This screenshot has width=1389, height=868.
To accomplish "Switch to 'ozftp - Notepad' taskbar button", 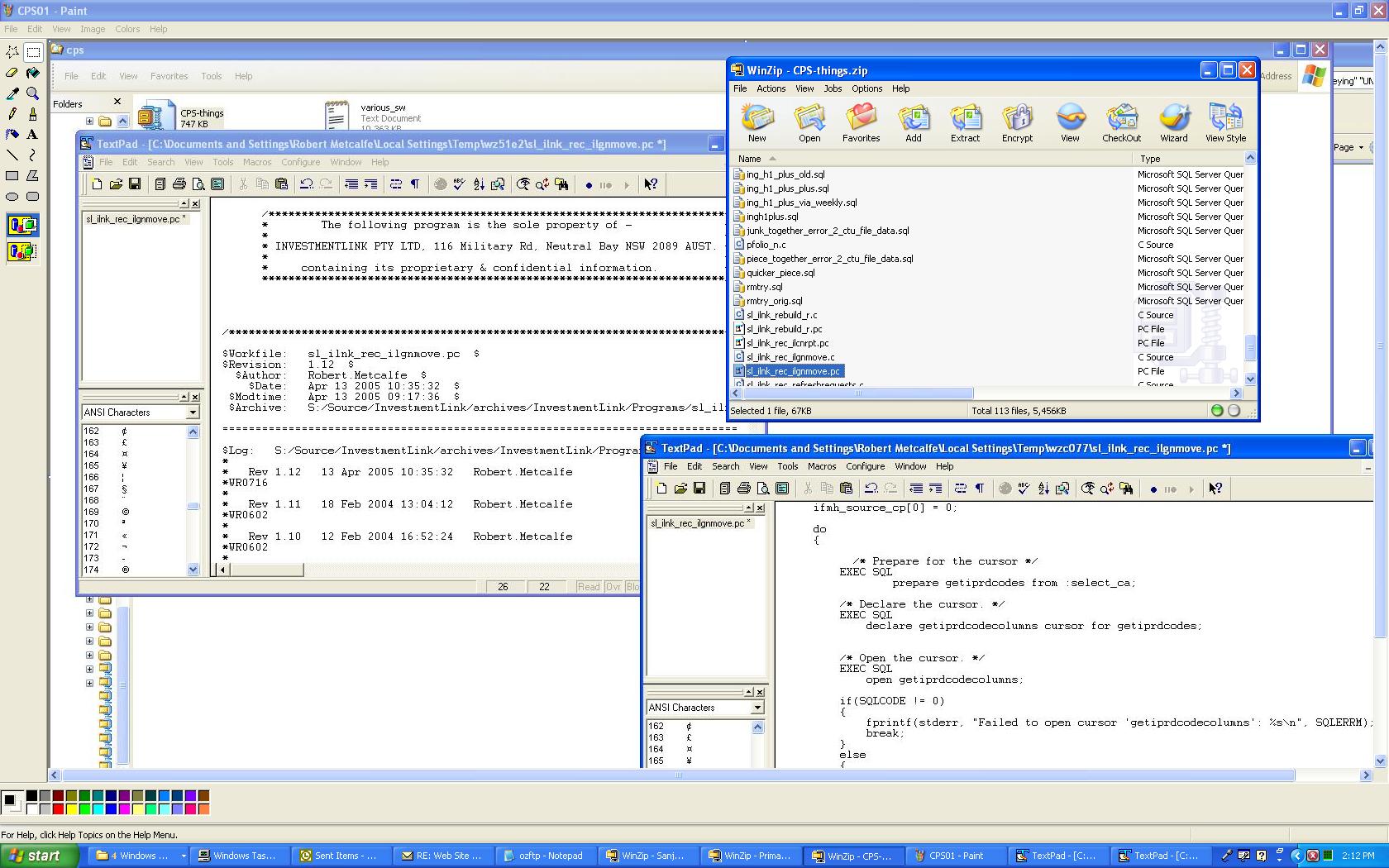I will (547, 856).
